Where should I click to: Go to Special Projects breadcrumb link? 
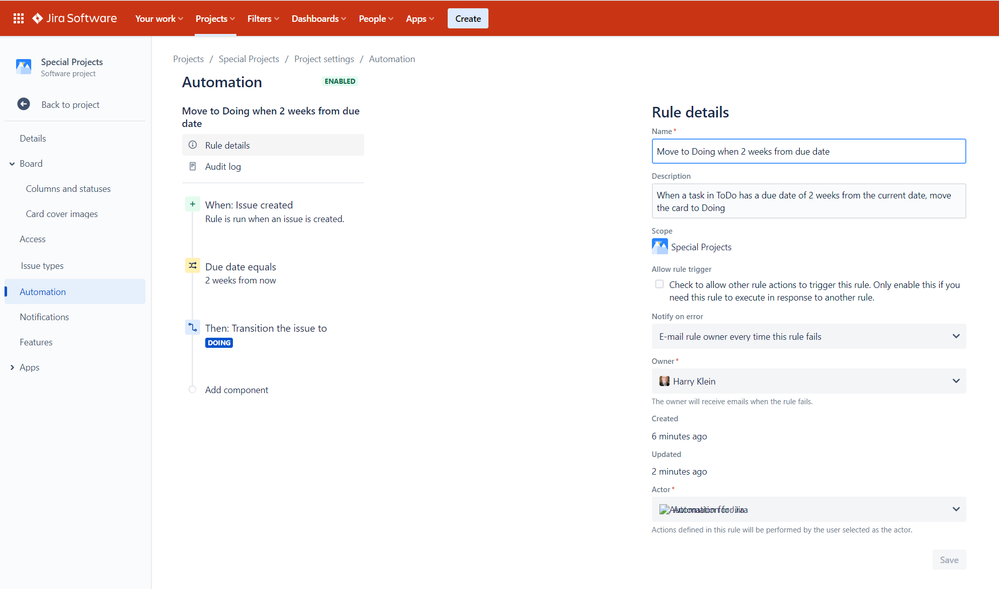coord(248,59)
